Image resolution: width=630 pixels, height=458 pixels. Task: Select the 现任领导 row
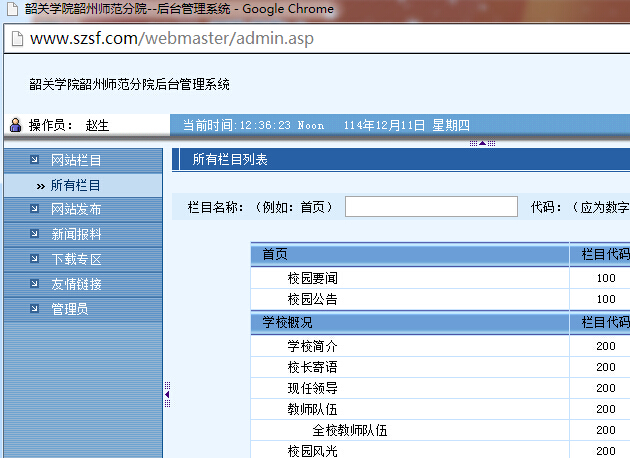click(x=440, y=388)
